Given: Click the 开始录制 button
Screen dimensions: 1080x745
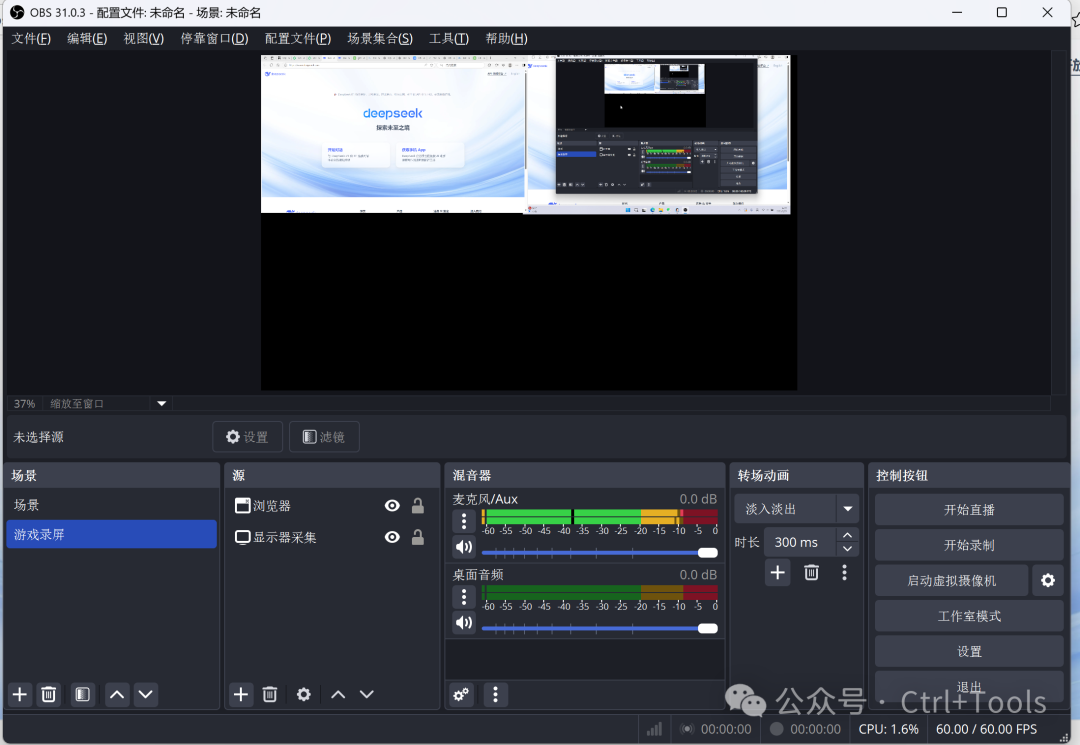Looking at the screenshot, I should coord(968,545).
